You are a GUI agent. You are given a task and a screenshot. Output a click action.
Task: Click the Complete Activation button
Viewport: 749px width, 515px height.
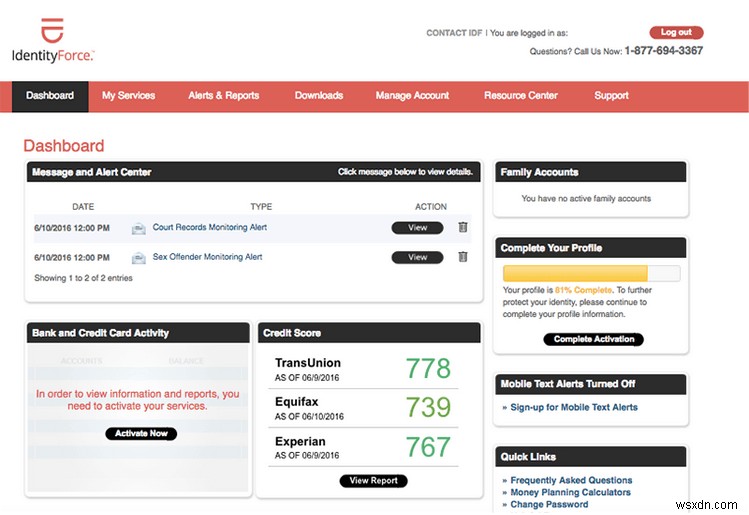(x=594, y=339)
